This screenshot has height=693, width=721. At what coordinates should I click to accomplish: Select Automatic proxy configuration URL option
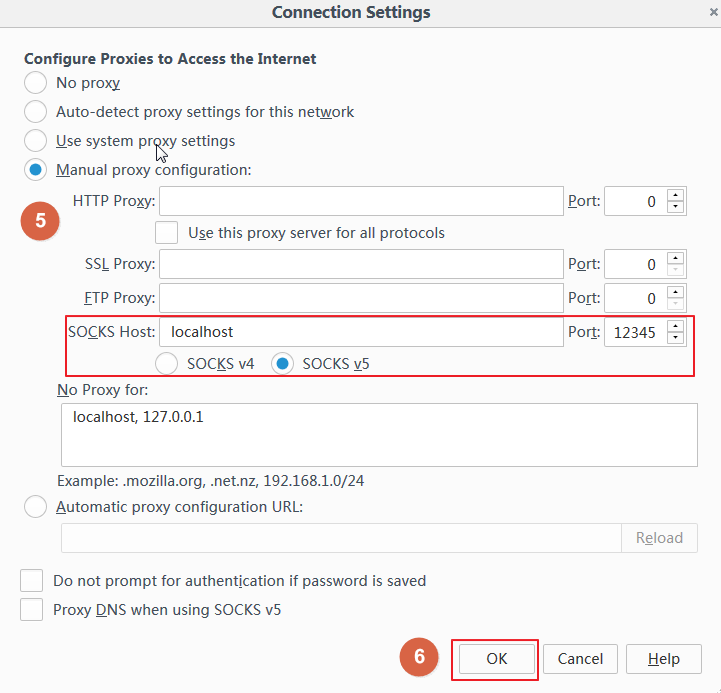click(x=35, y=507)
